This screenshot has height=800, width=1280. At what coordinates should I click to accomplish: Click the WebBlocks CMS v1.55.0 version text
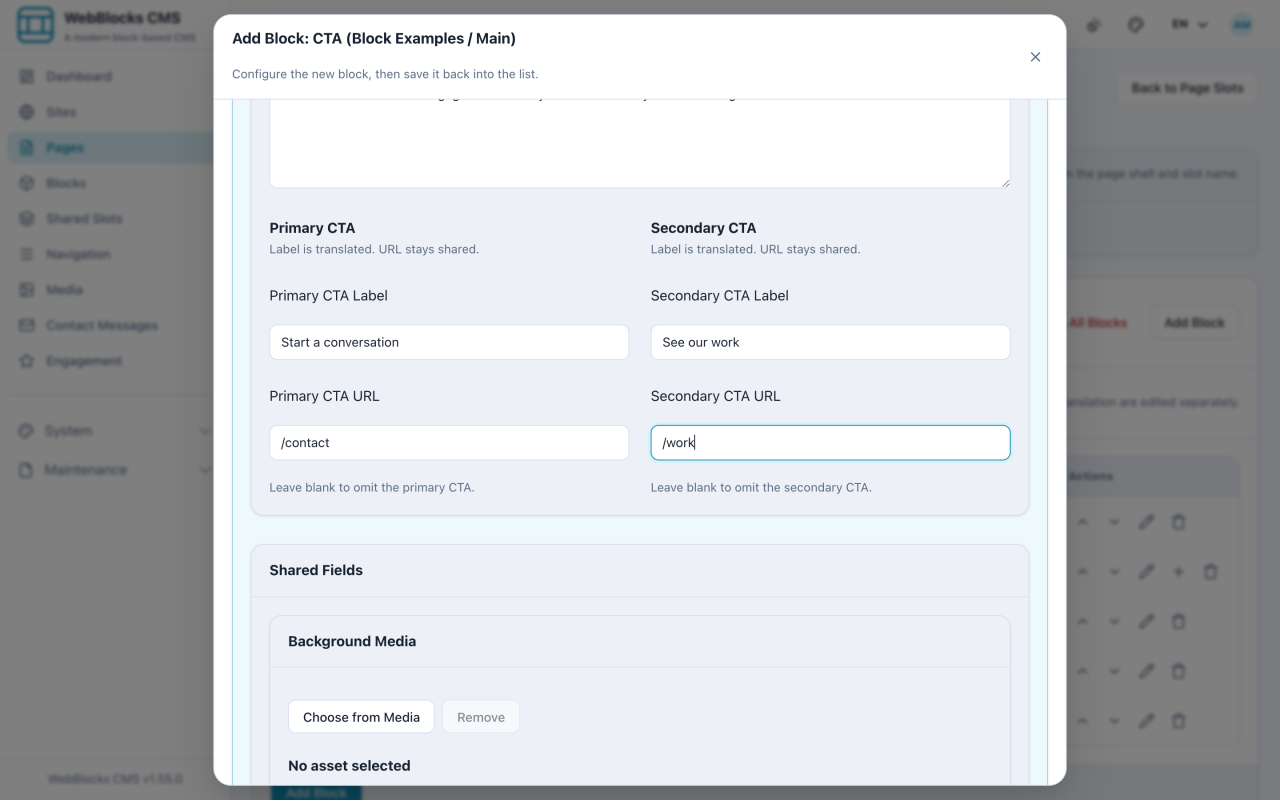point(115,779)
